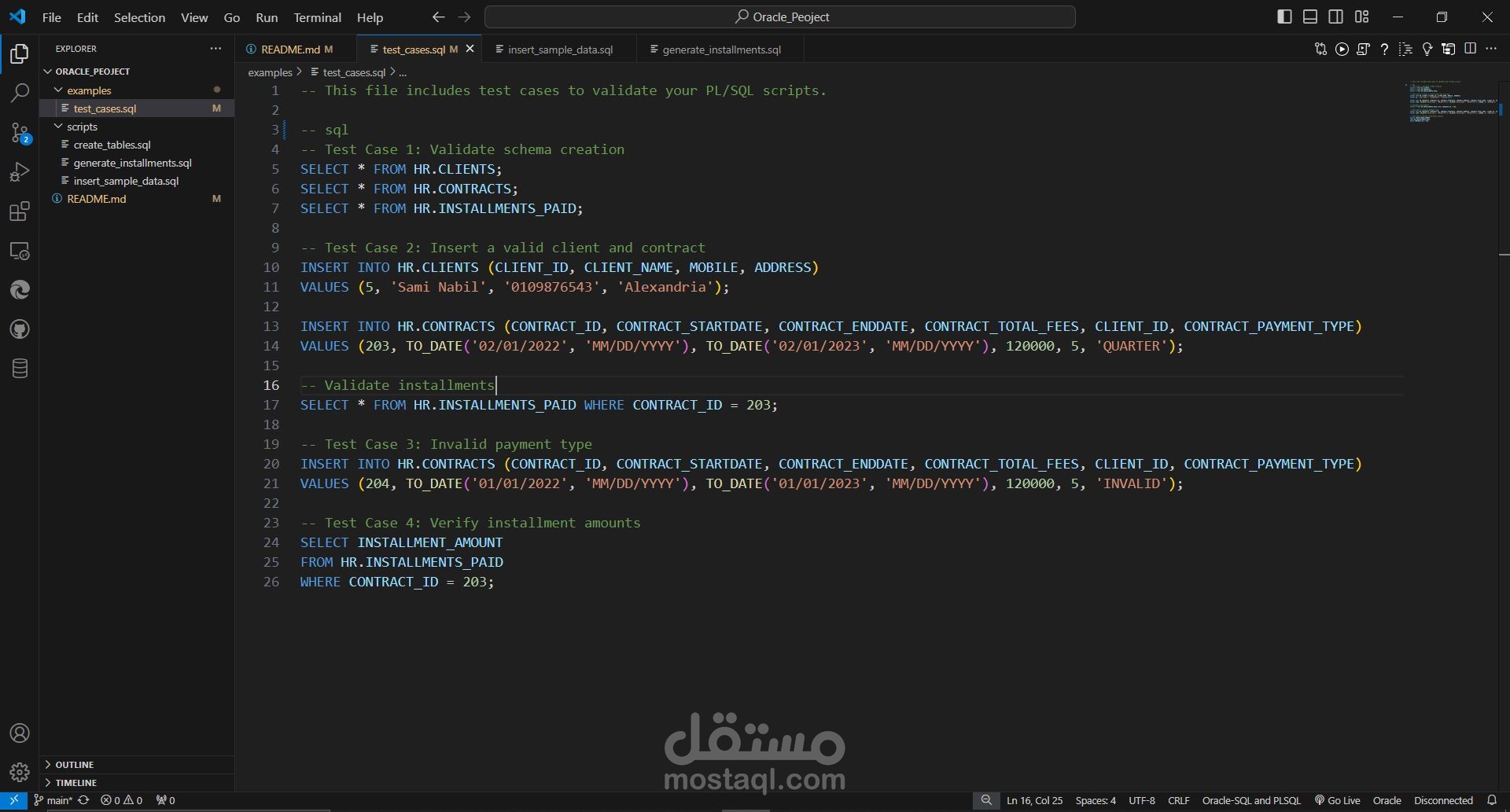
Task: Click the zoom out magnifier in the status bar
Action: coord(986,800)
